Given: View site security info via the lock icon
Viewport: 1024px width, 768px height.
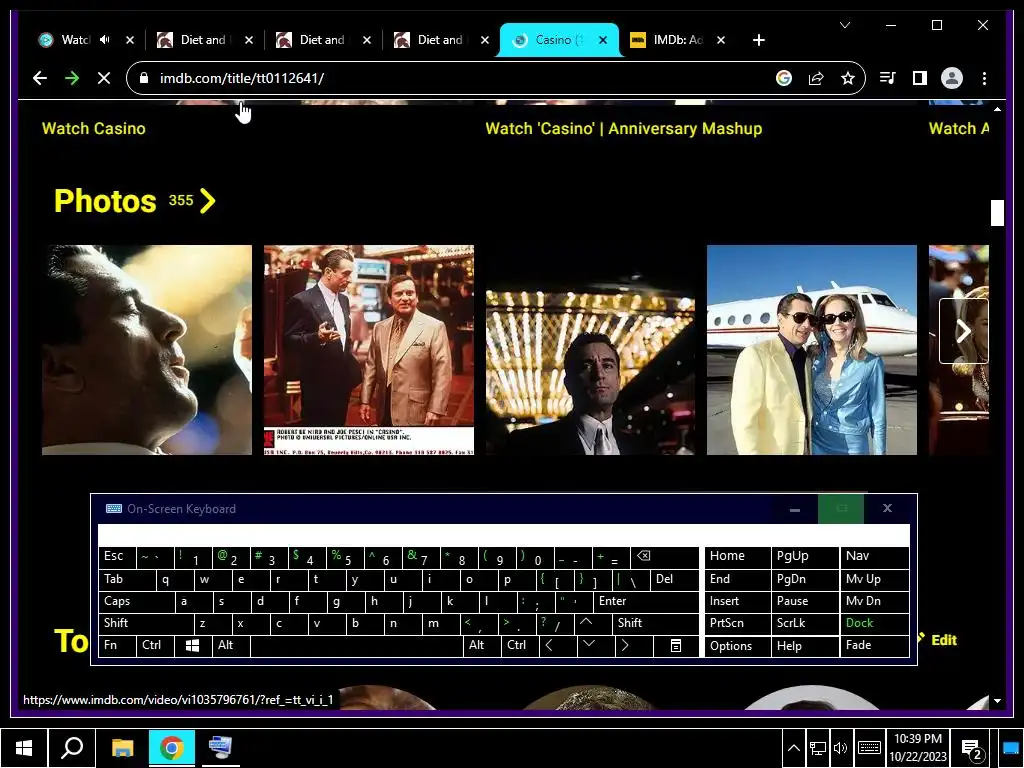Looking at the screenshot, I should (x=144, y=78).
